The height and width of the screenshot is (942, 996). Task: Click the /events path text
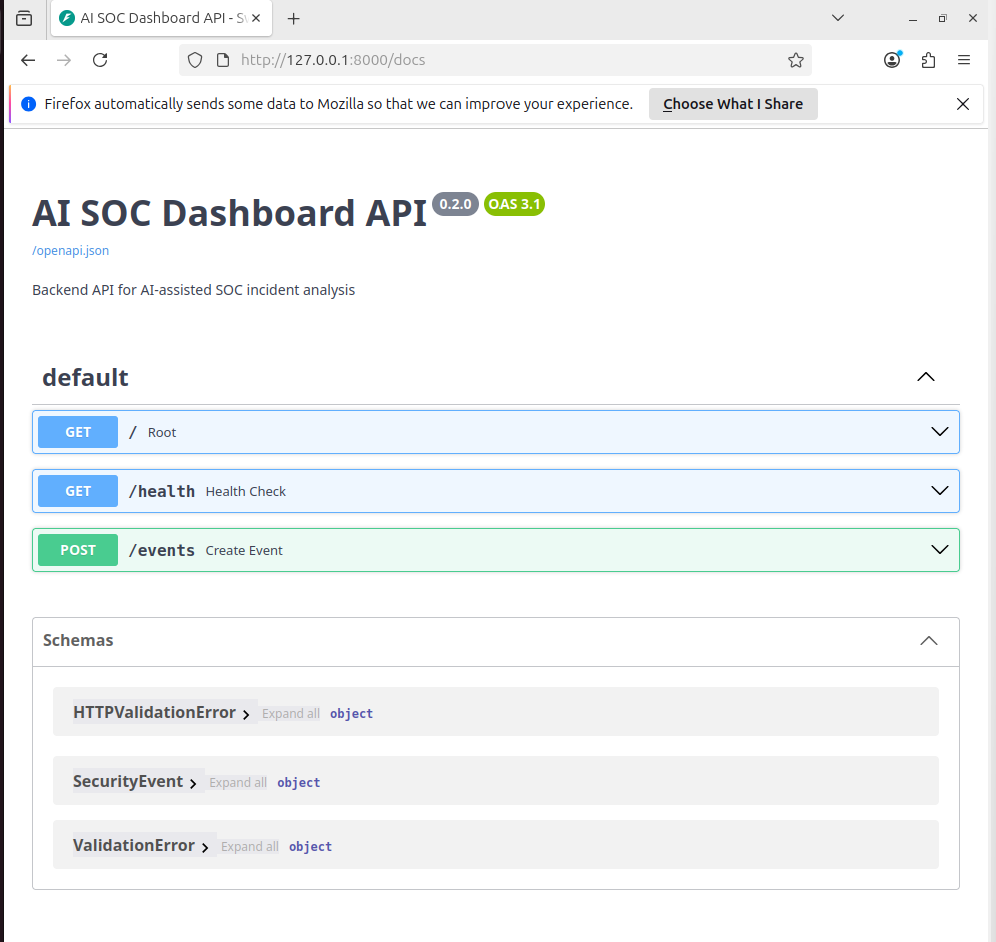pos(162,551)
